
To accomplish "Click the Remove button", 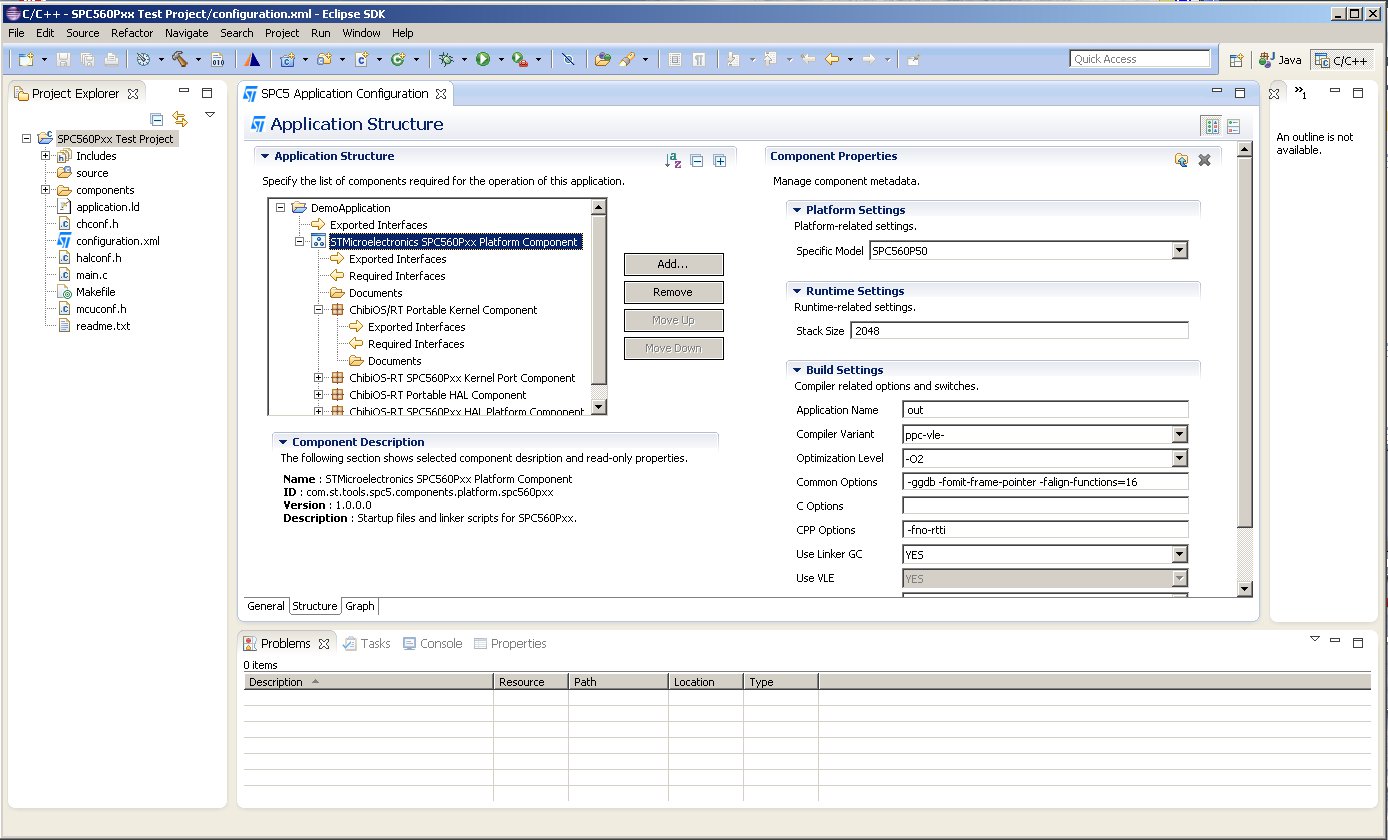I will [x=673, y=292].
